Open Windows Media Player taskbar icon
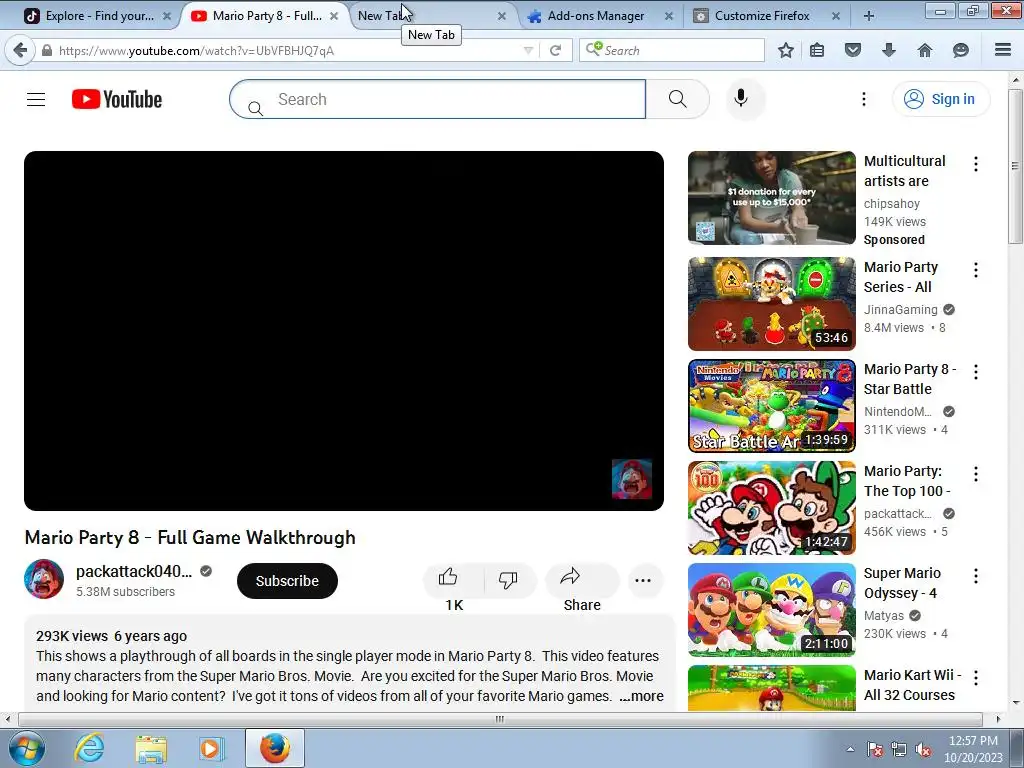Image resolution: width=1024 pixels, height=768 pixels. coord(211,748)
